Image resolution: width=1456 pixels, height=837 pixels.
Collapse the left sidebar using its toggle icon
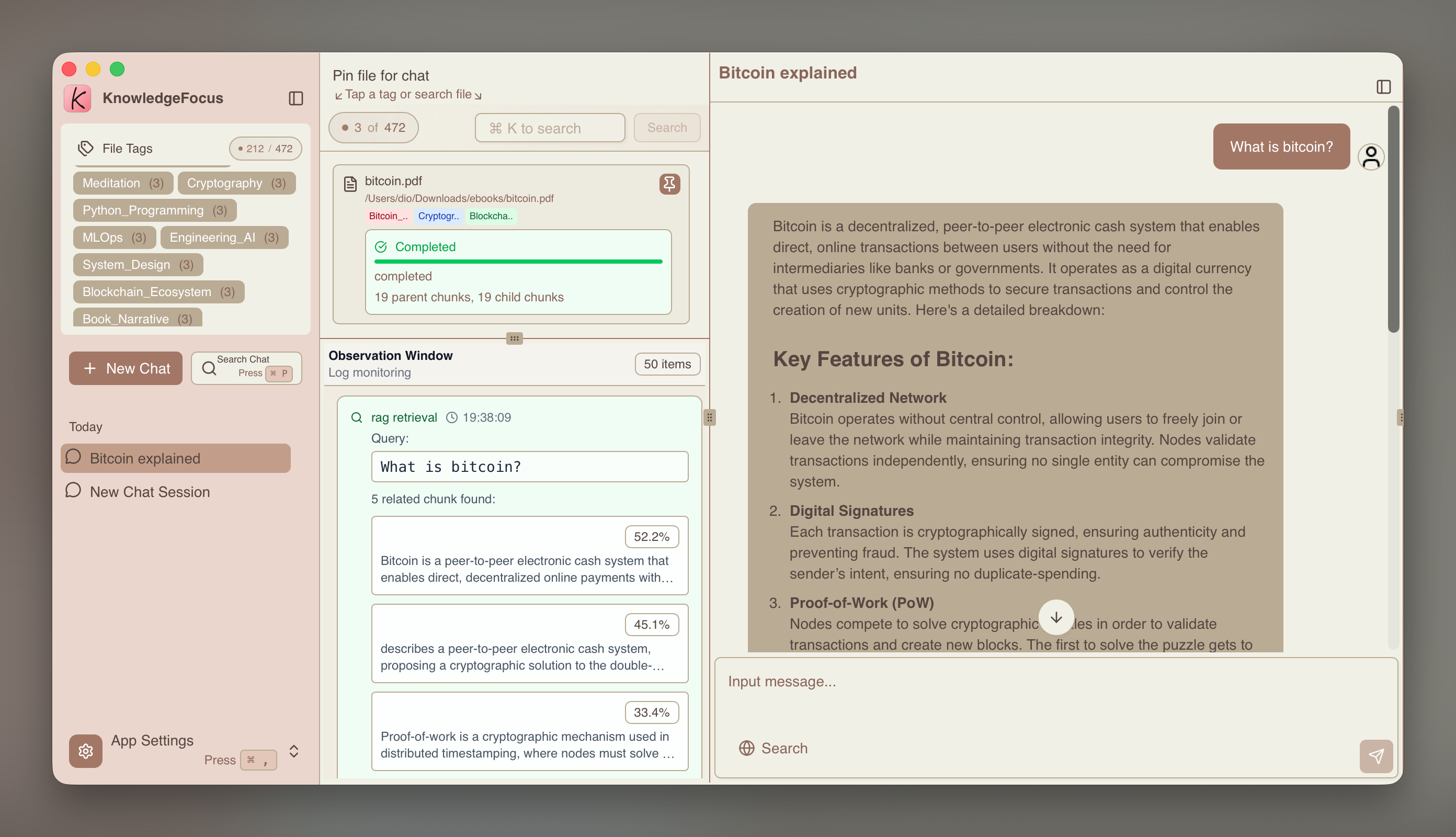(297, 98)
